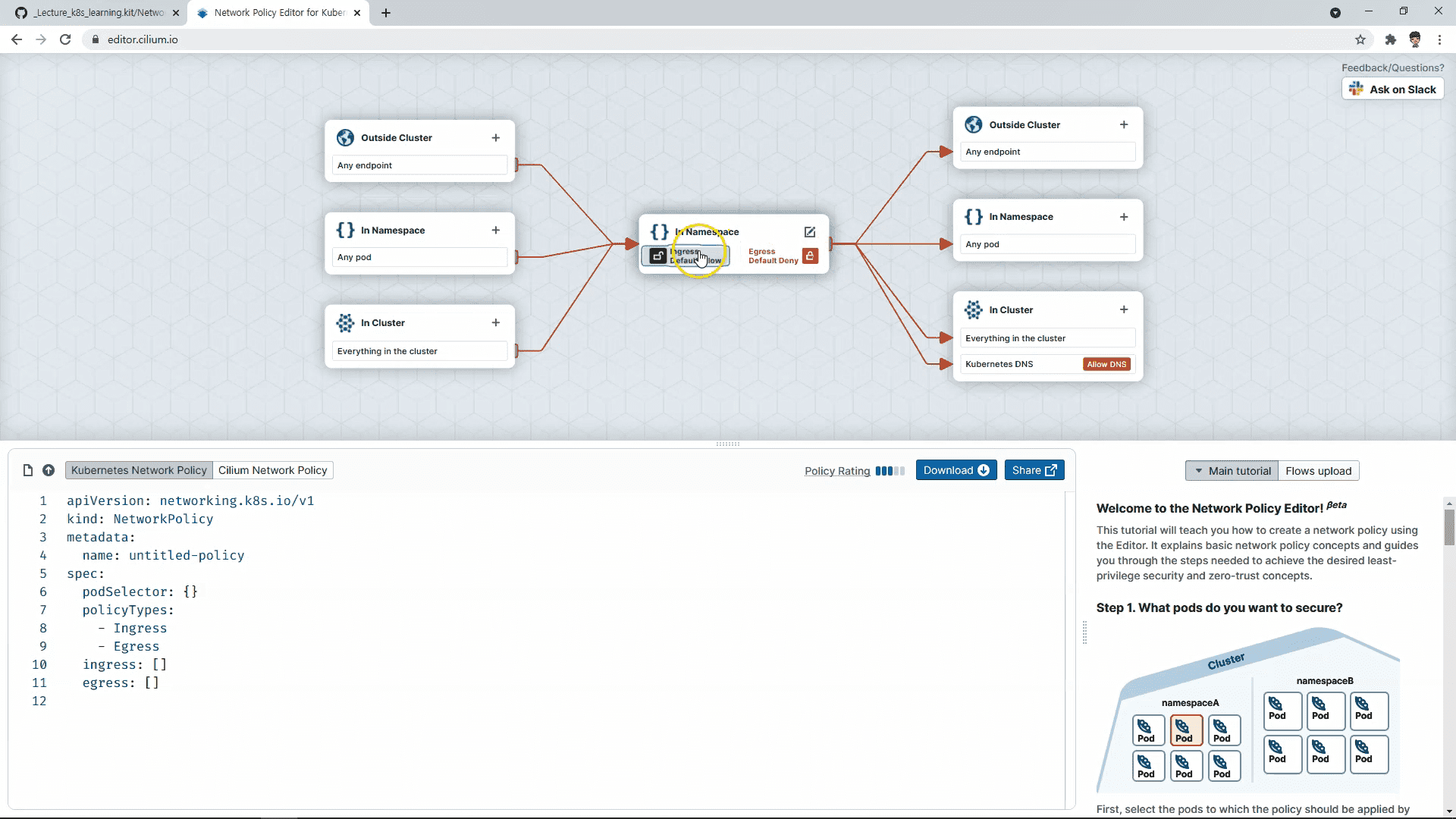Add rule to left Outside Cluster card
The image size is (1456, 819).
pos(496,138)
